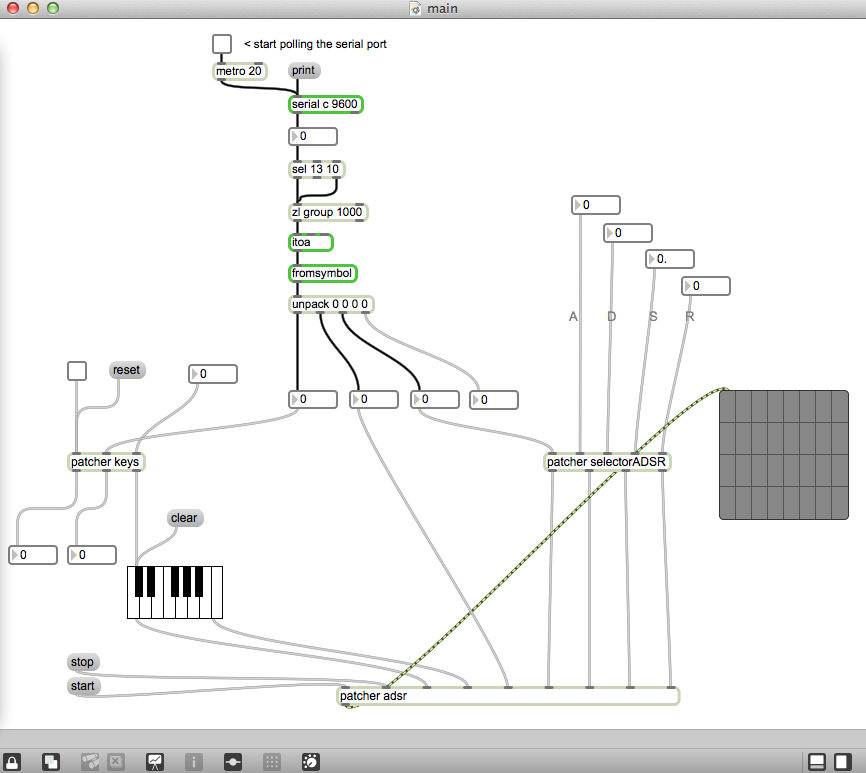Image resolution: width=866 pixels, height=773 pixels.
Task: Click the 'A' comment label
Action: (x=573, y=316)
